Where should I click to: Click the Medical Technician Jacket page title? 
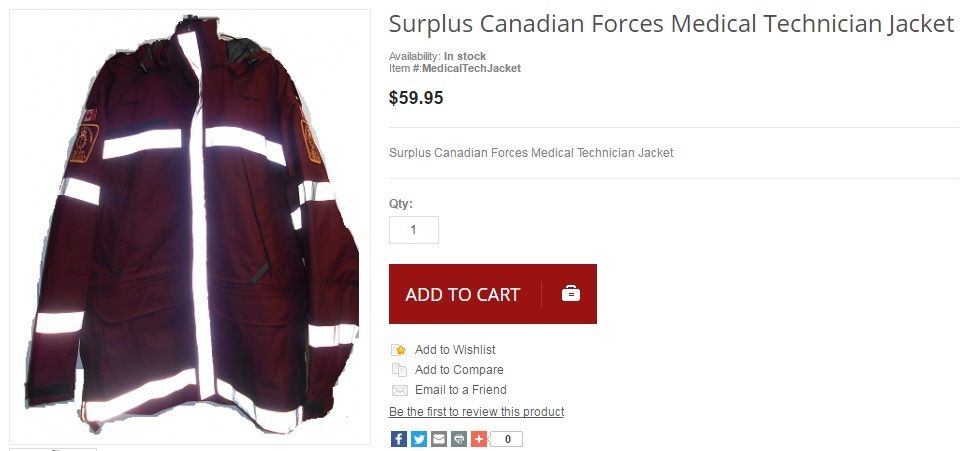pyautogui.click(x=671, y=25)
